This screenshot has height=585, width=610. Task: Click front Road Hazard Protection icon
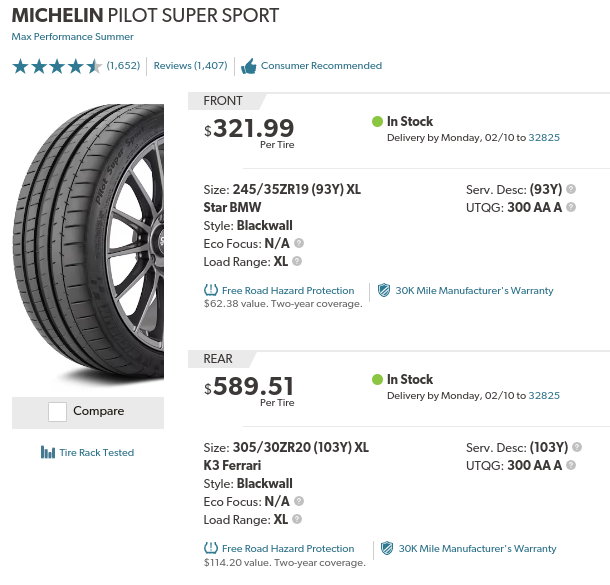[211, 290]
